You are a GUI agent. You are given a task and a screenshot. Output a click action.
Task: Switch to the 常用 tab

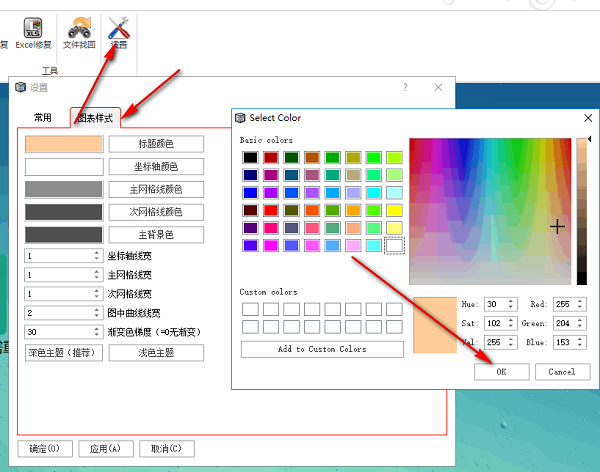pyautogui.click(x=42, y=118)
